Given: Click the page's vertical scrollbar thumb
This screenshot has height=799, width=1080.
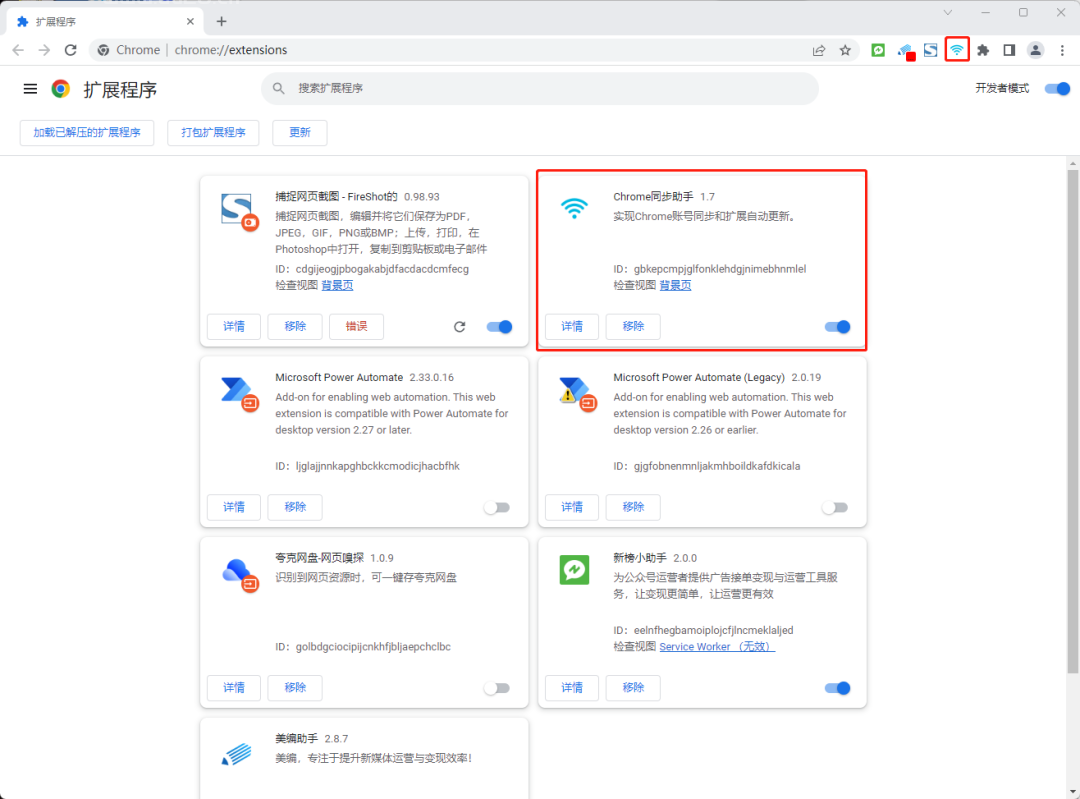Looking at the screenshot, I should pos(1072,422).
